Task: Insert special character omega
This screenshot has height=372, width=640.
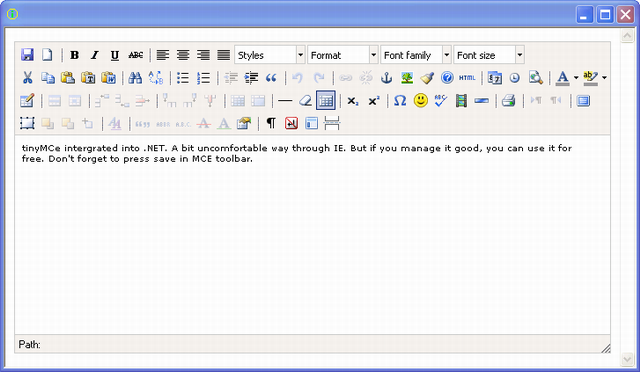Action: (400, 100)
